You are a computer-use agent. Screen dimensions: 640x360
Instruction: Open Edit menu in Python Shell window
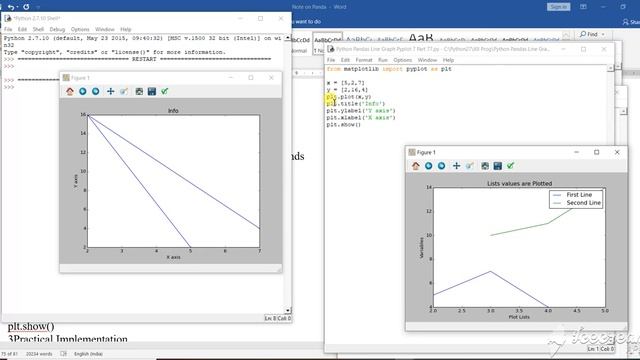(22, 29)
